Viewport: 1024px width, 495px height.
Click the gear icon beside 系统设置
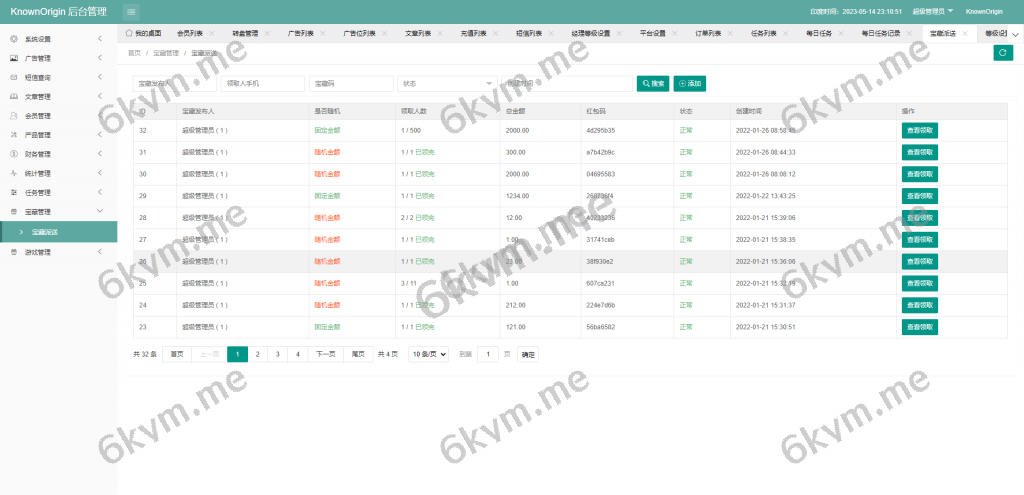click(x=13, y=39)
